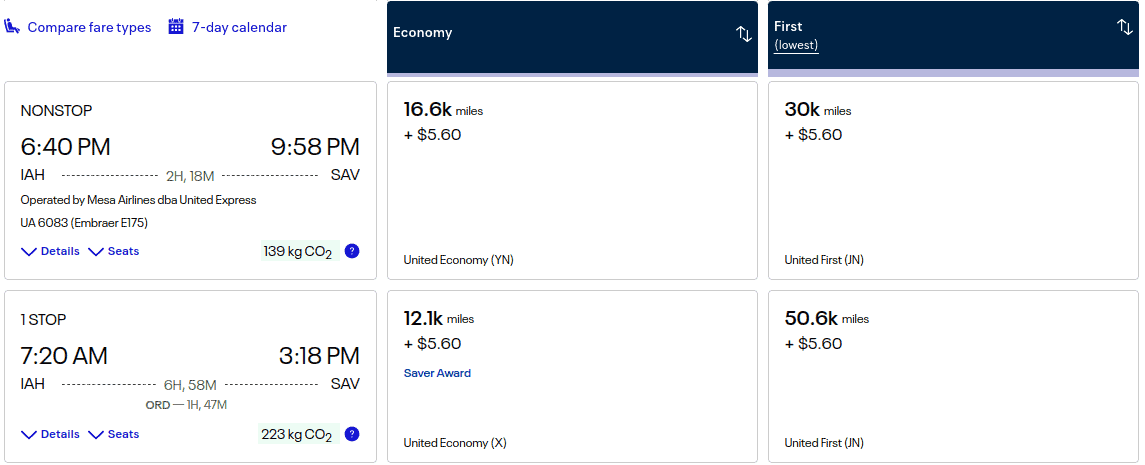Screen dimensions: 1145x465
Task: Open CO2 info for the 139 kg flight
Action: pos(352,251)
